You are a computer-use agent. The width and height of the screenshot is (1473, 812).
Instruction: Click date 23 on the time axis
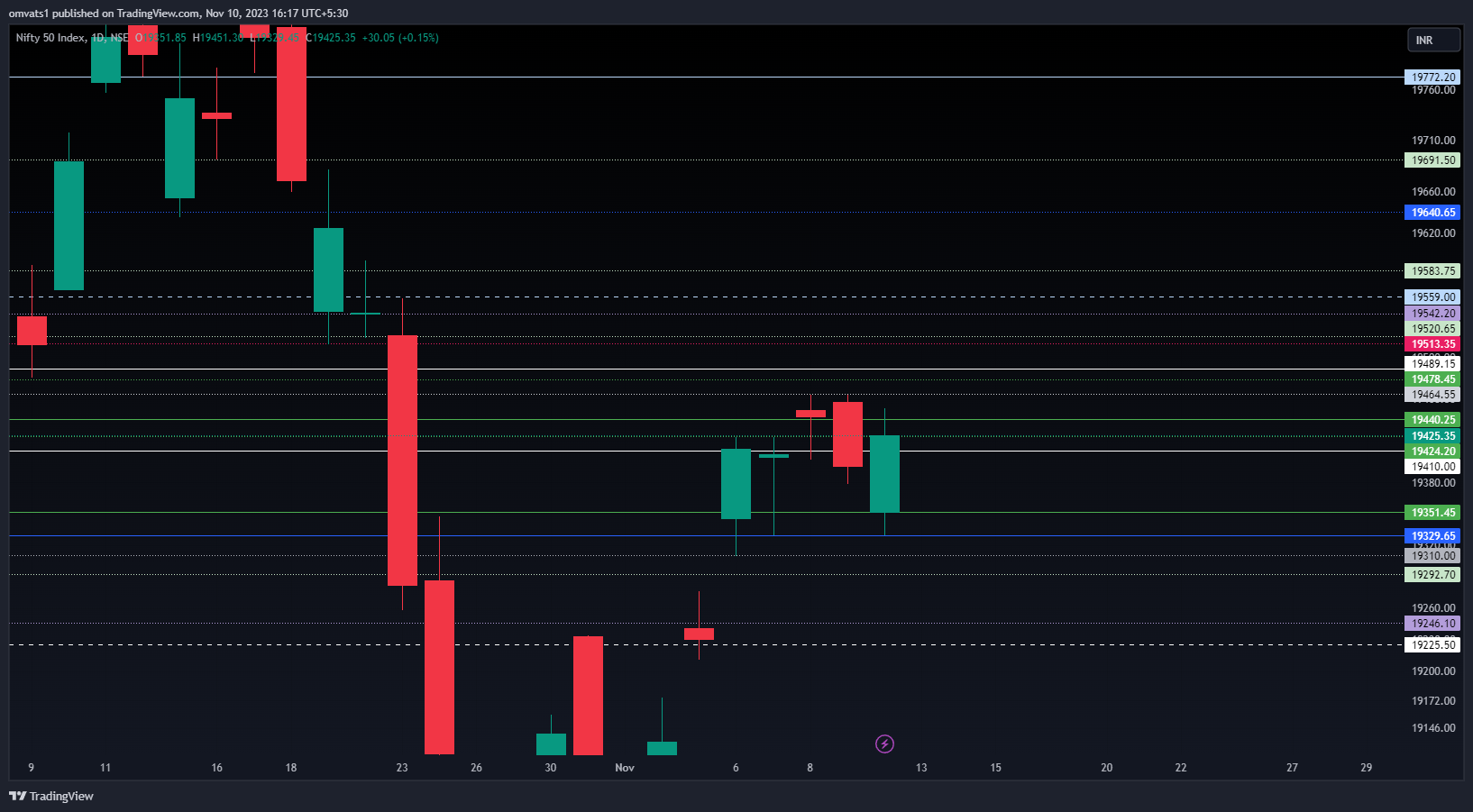click(x=402, y=768)
